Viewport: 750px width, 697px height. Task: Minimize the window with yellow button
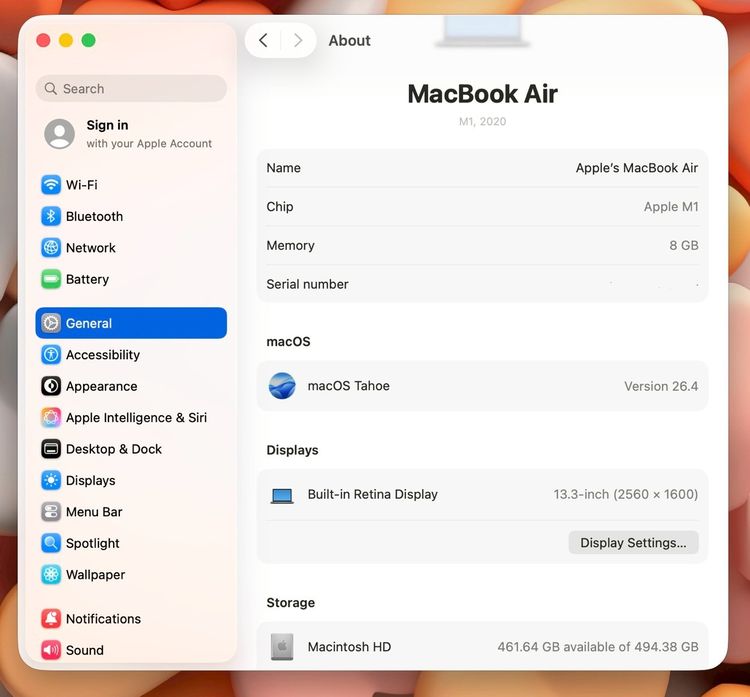[x=66, y=40]
